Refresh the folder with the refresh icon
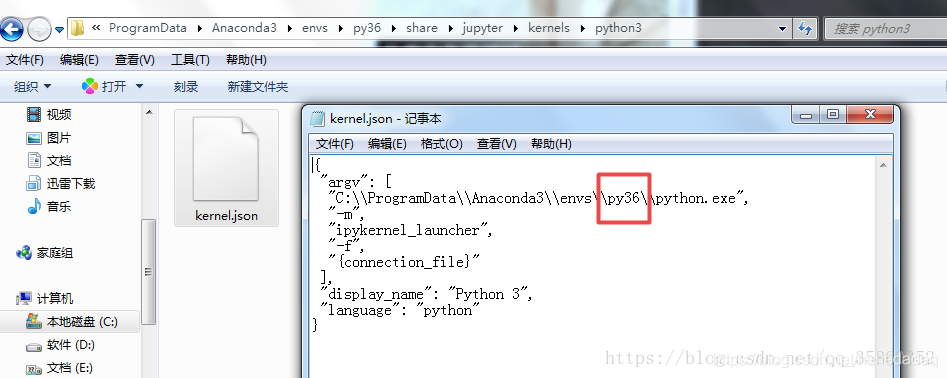 pyautogui.click(x=804, y=28)
